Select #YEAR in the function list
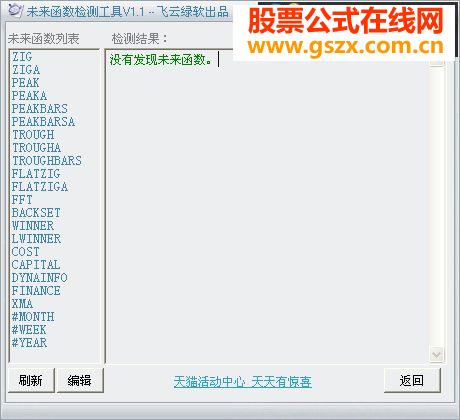460x420 pixels. [29, 343]
